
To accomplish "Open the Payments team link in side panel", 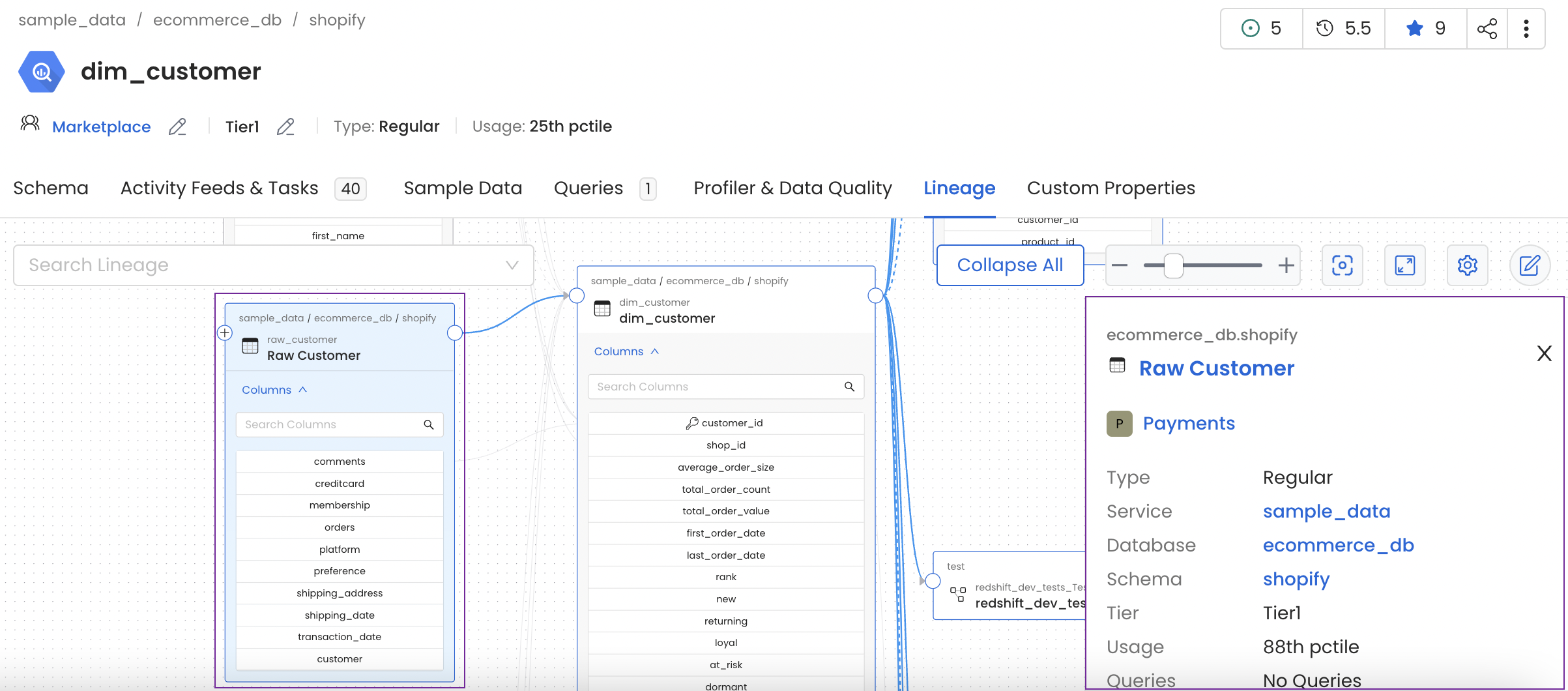I will click(x=1189, y=423).
